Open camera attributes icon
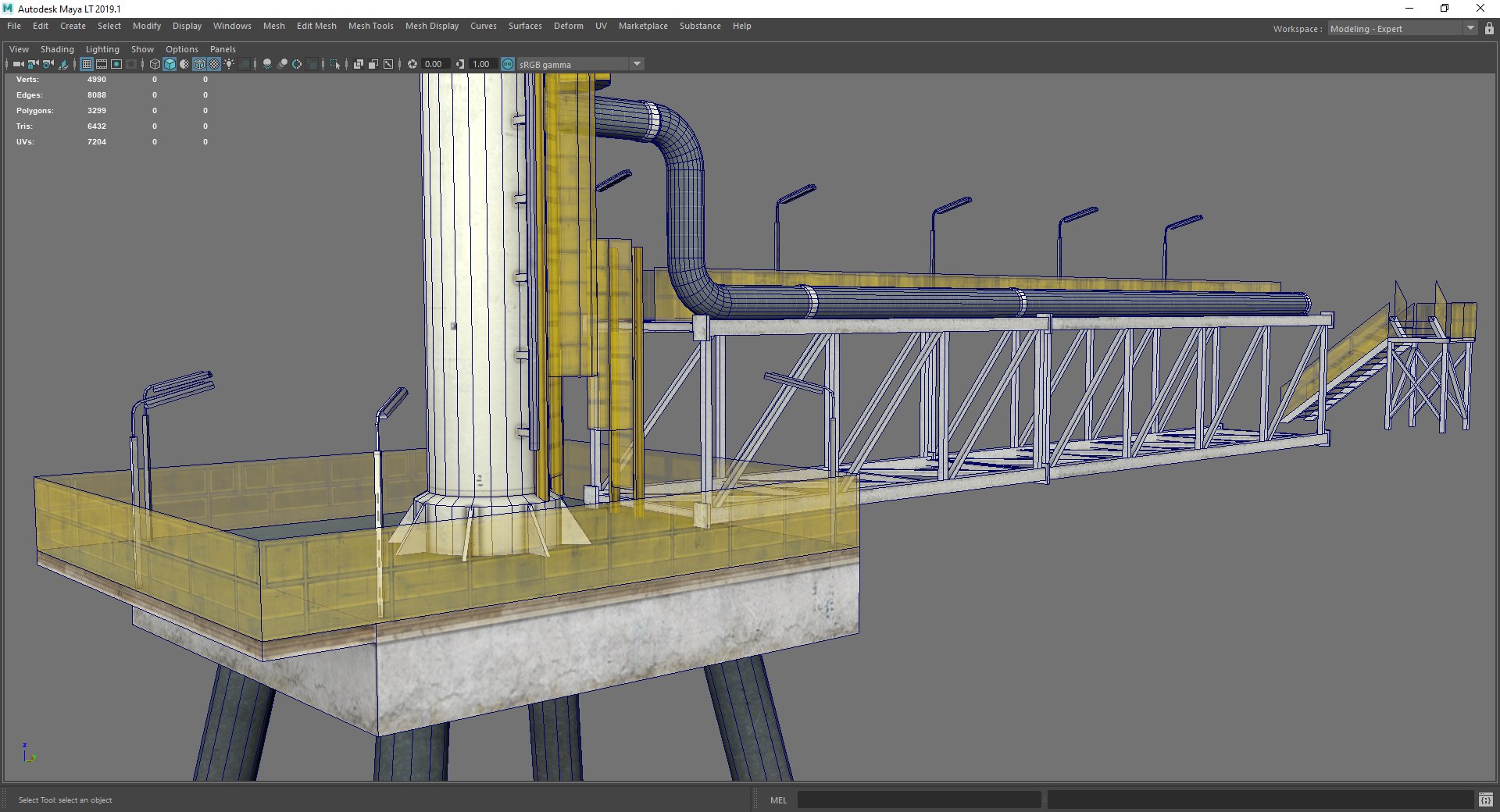 click(48, 64)
